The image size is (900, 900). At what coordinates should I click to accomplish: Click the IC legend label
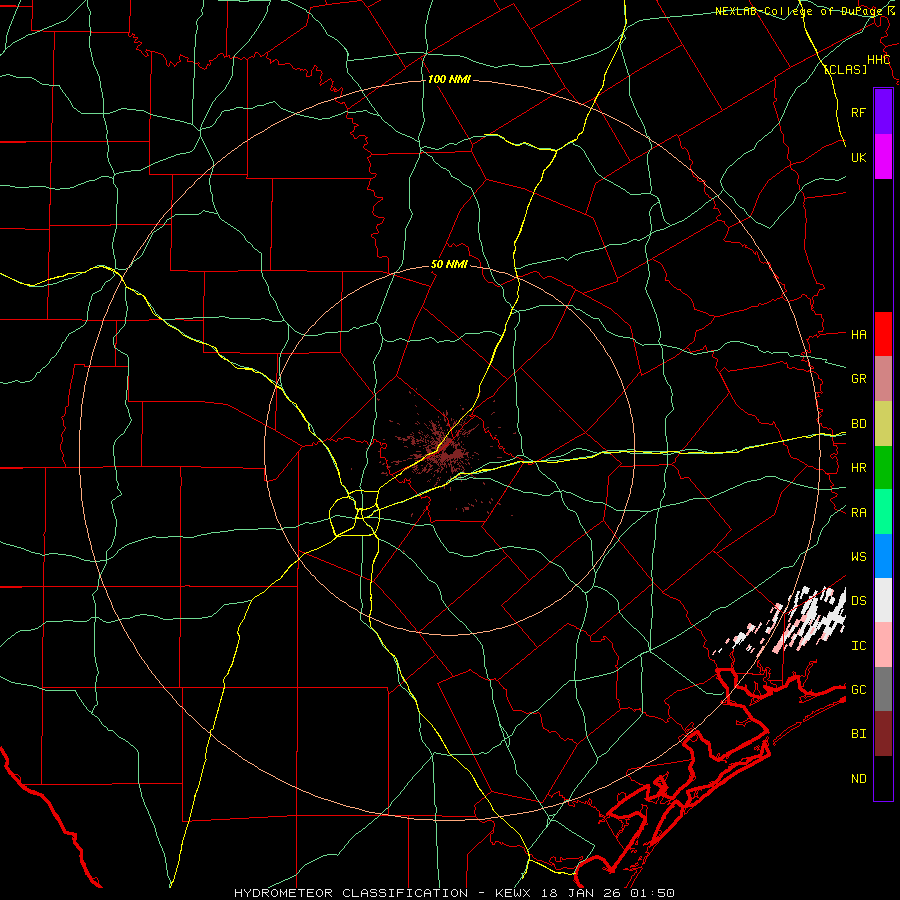pyautogui.click(x=858, y=646)
